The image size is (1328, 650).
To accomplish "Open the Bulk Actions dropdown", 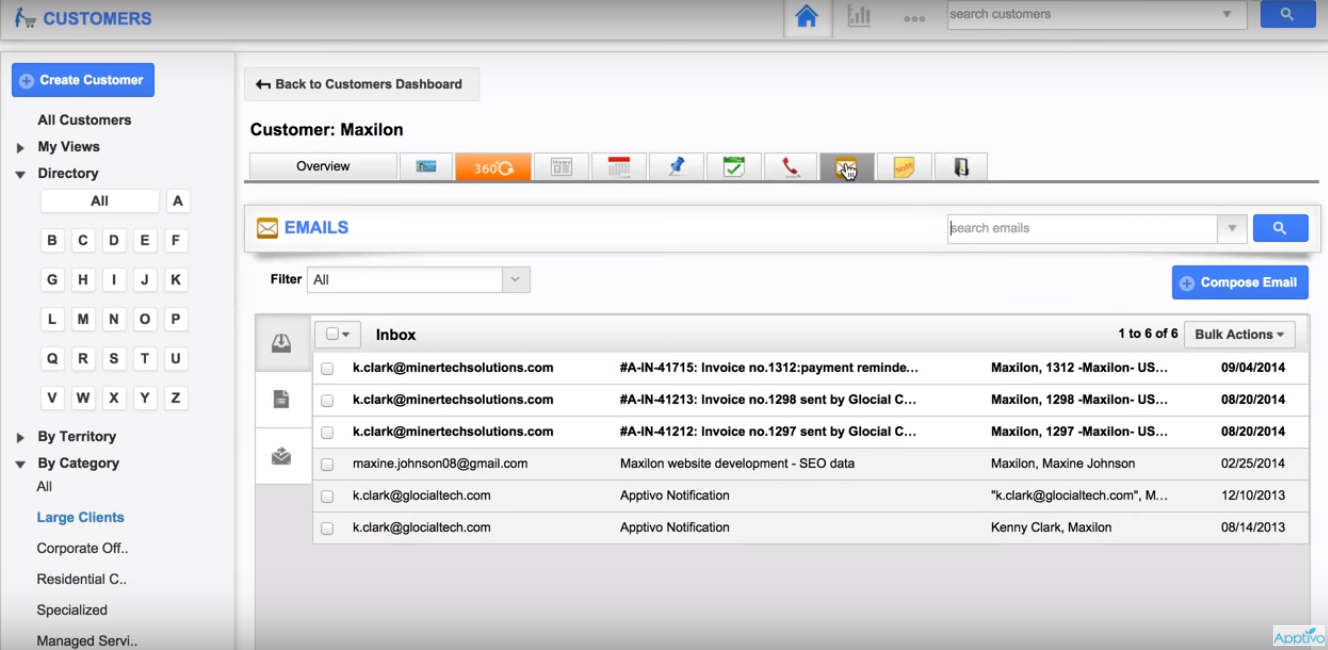I will [x=1239, y=334].
